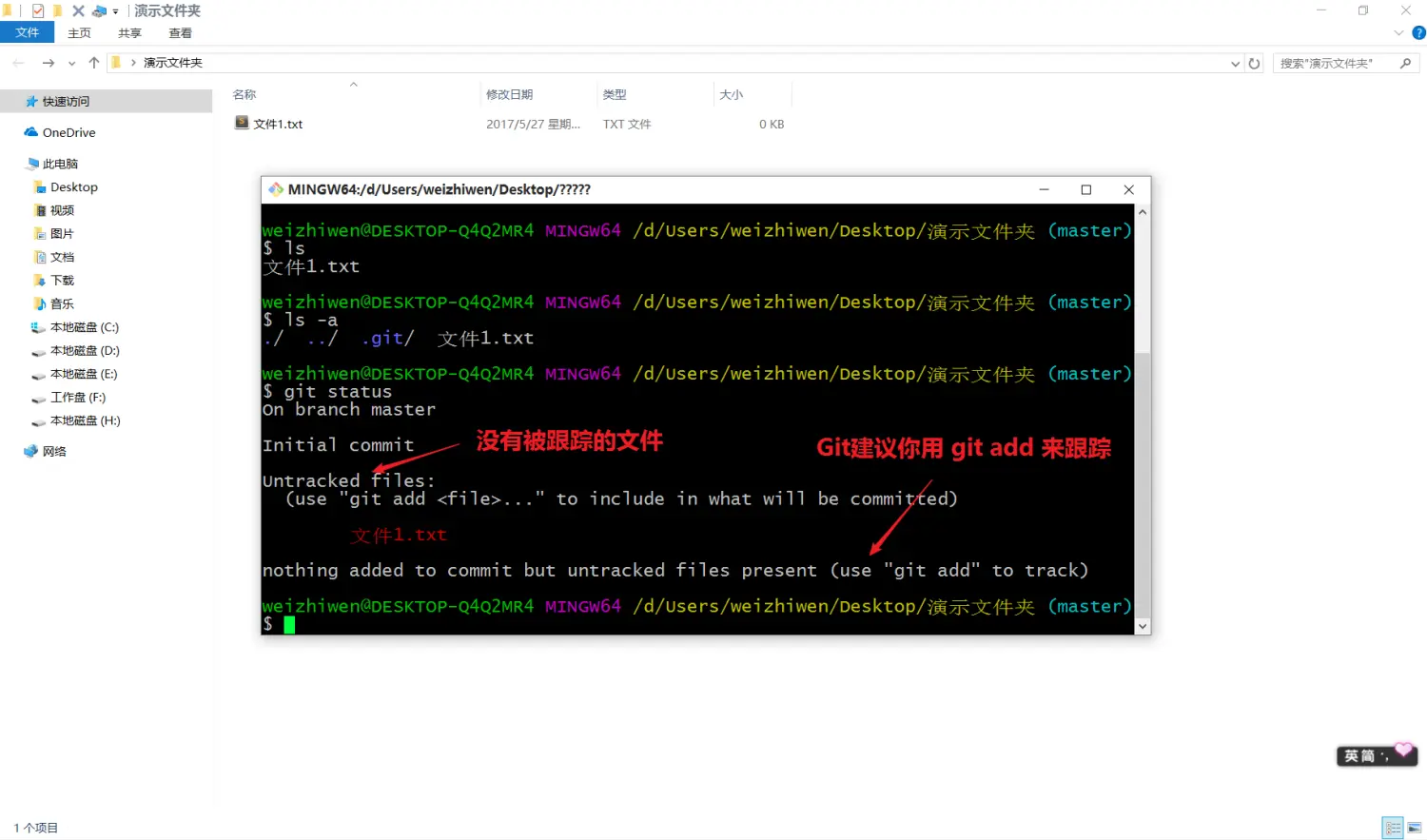Click the 演示文件夹 breadcrumb in address bar

coord(172,63)
